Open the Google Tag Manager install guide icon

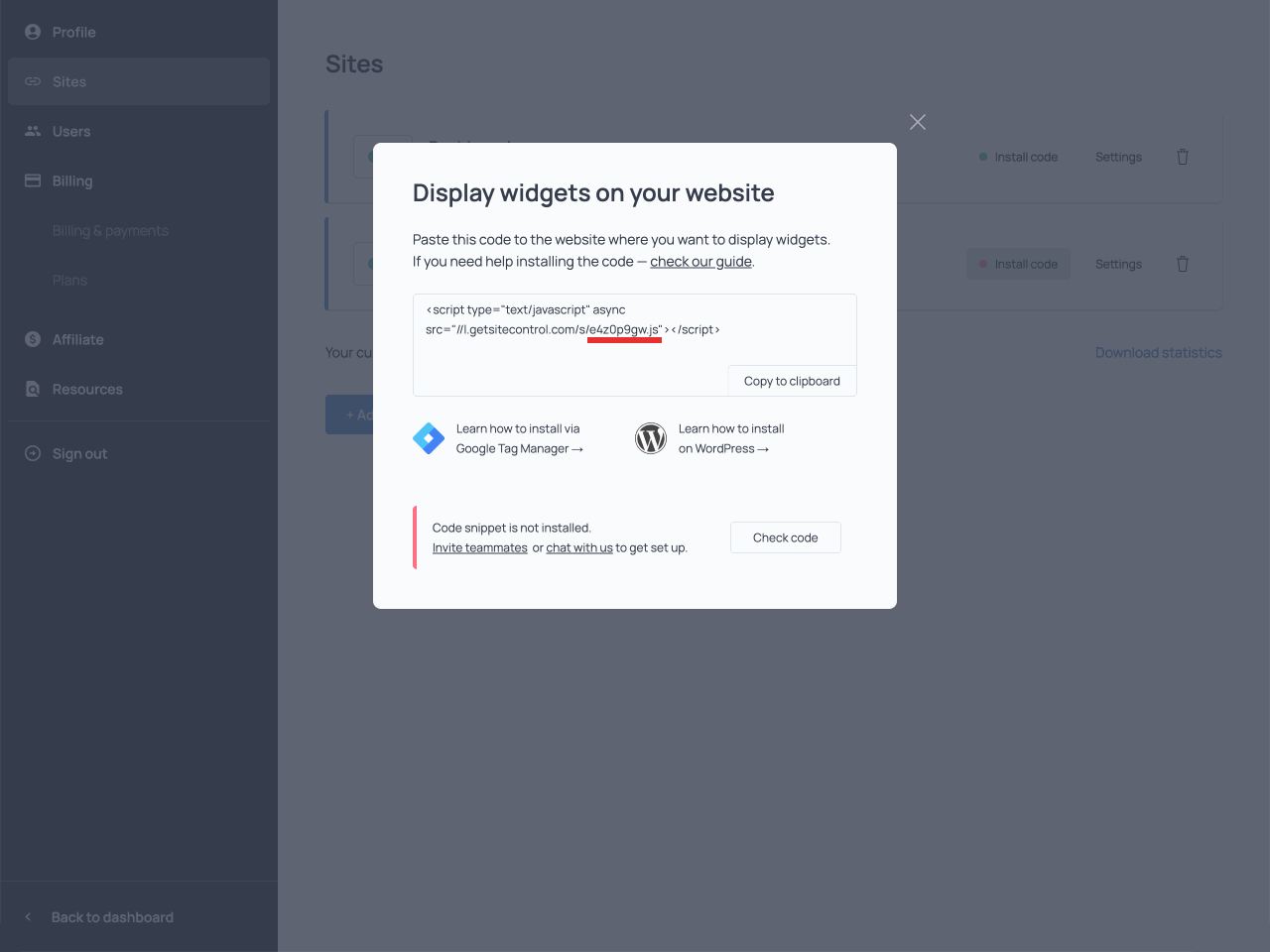[429, 437]
